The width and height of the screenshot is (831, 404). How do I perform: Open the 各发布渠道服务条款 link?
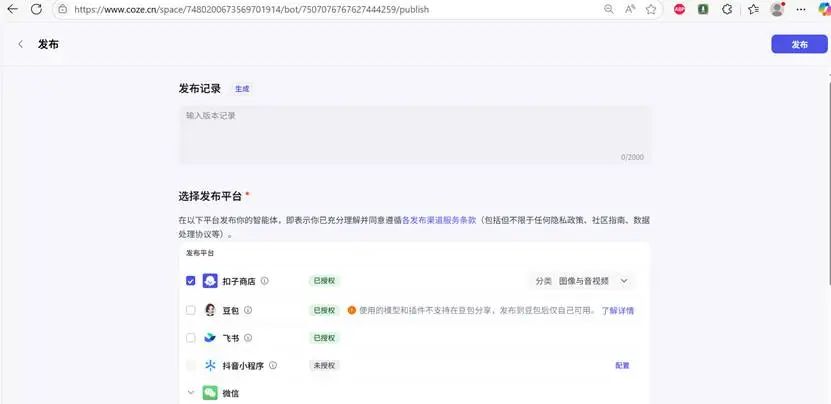click(x=439, y=220)
